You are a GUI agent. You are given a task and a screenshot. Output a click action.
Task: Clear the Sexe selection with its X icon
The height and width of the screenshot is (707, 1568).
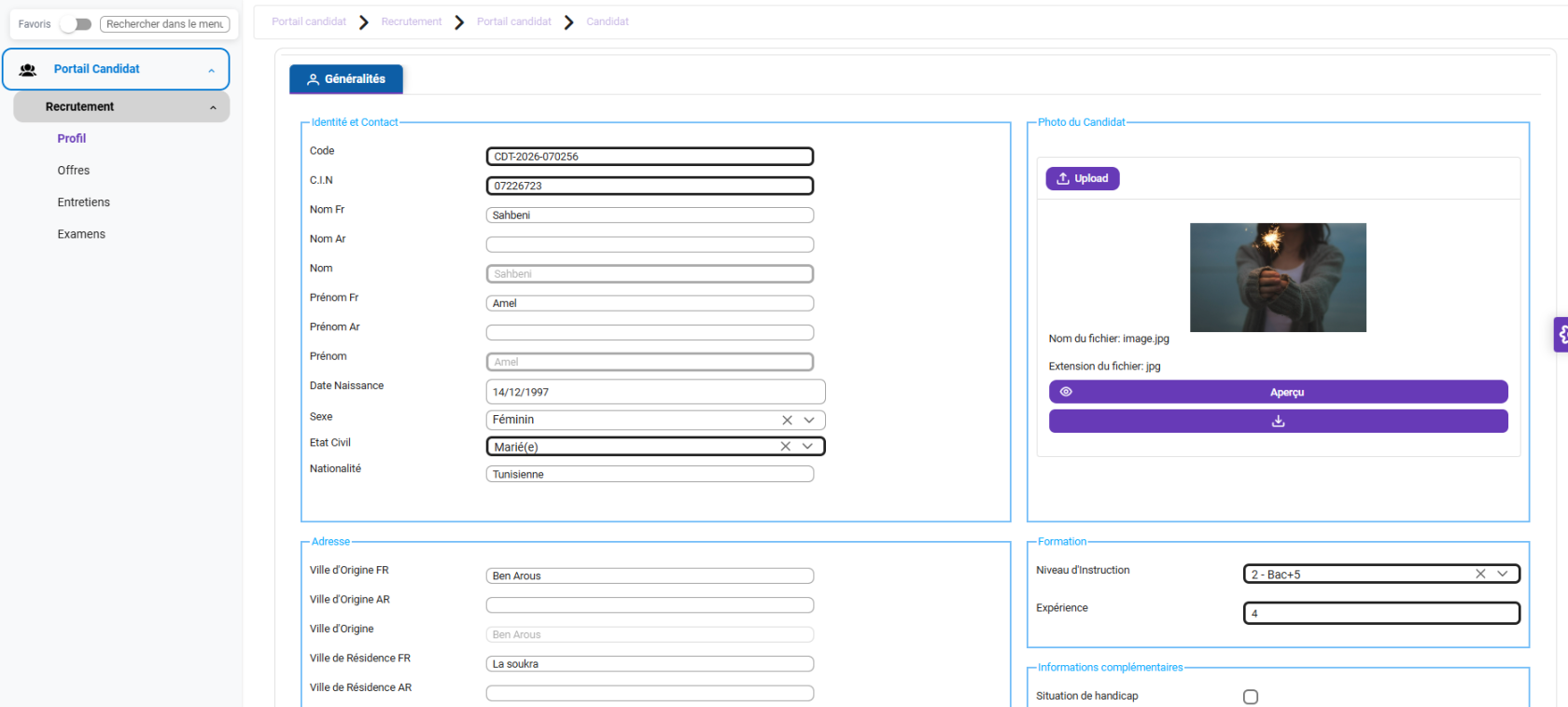[x=787, y=420]
